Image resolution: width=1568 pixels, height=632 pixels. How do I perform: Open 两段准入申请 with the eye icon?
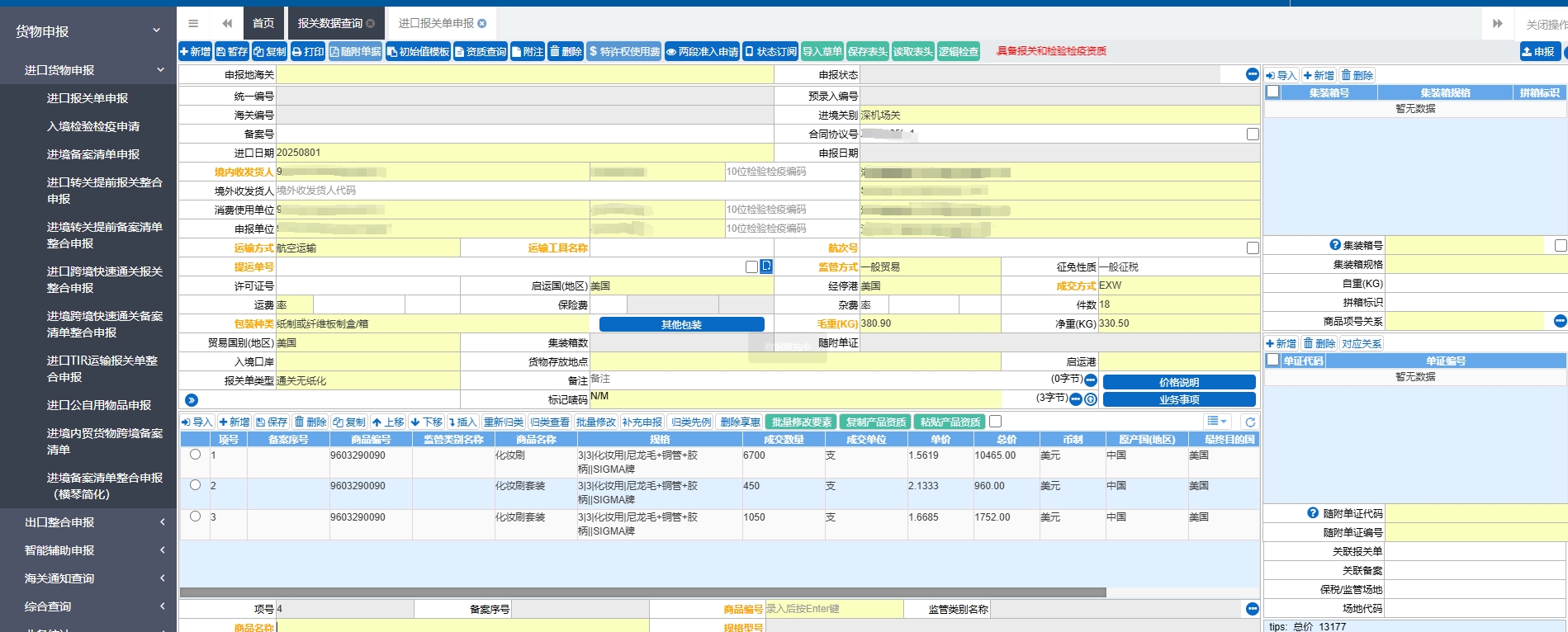point(702,52)
